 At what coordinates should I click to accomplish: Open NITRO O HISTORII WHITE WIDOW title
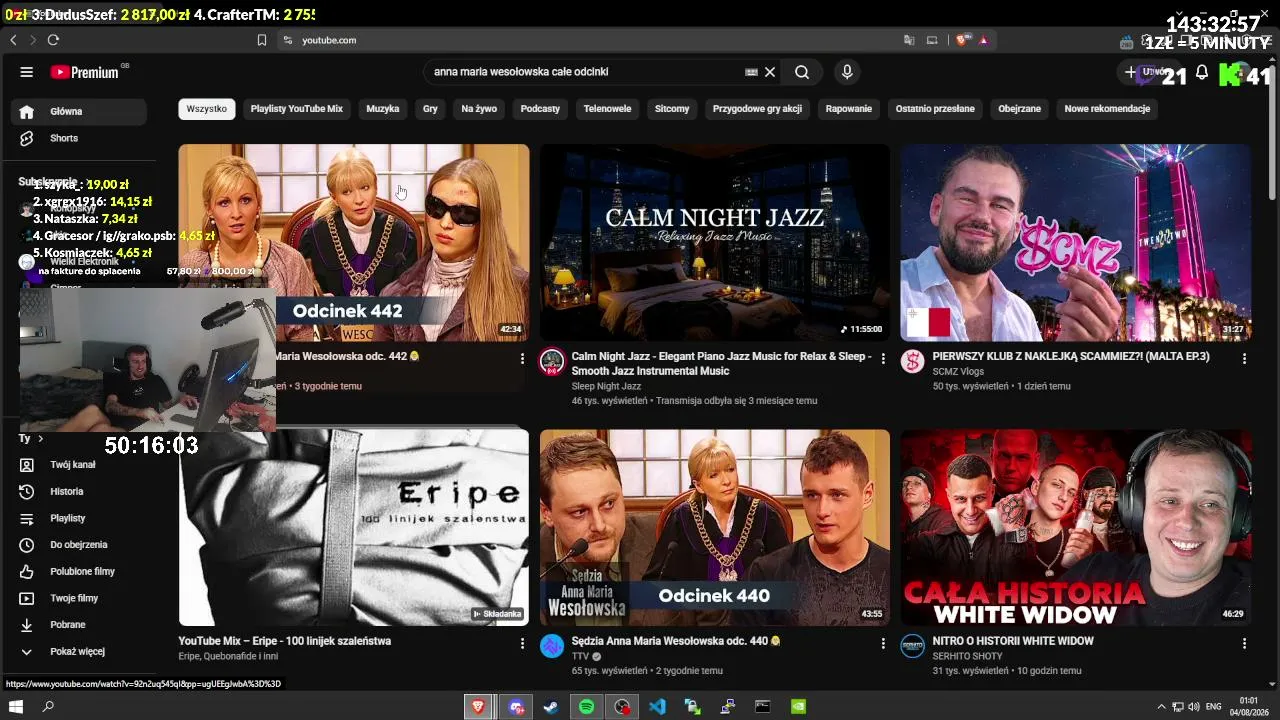coord(1013,641)
